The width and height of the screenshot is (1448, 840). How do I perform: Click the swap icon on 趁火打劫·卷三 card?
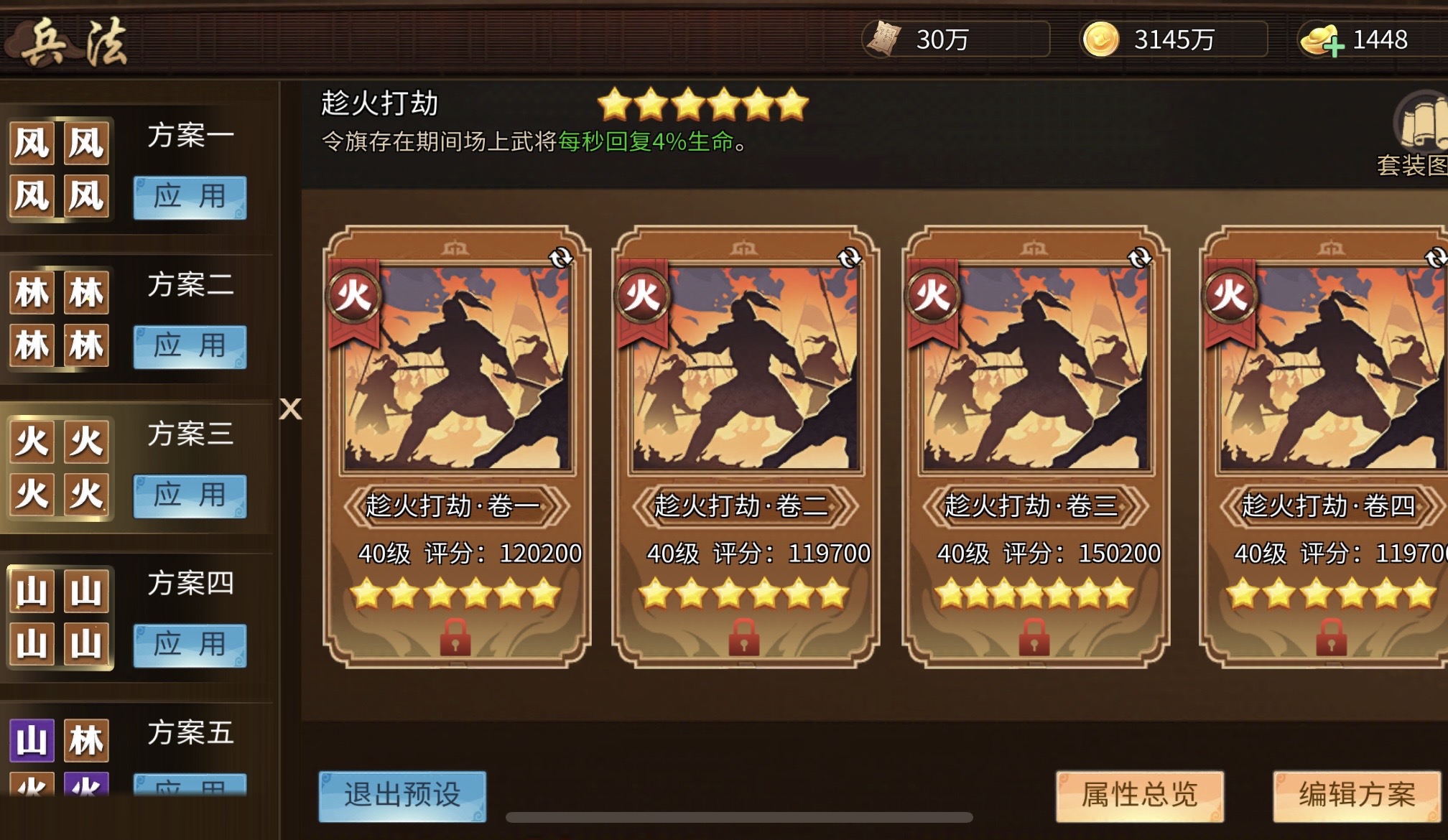[x=1140, y=258]
